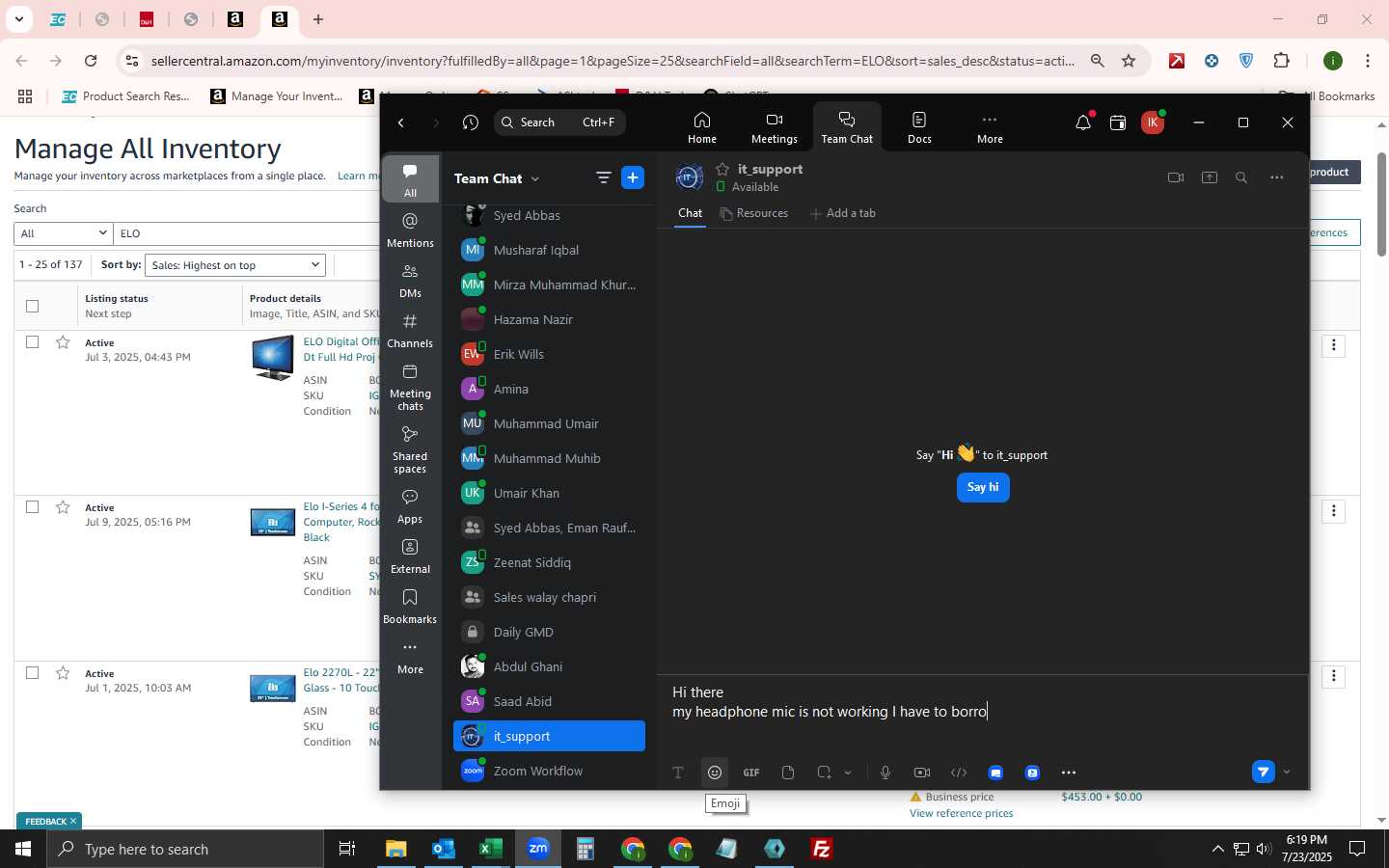Open the search field 'All' dropdown
Viewport: 1389px width, 868px height.
pos(64,233)
